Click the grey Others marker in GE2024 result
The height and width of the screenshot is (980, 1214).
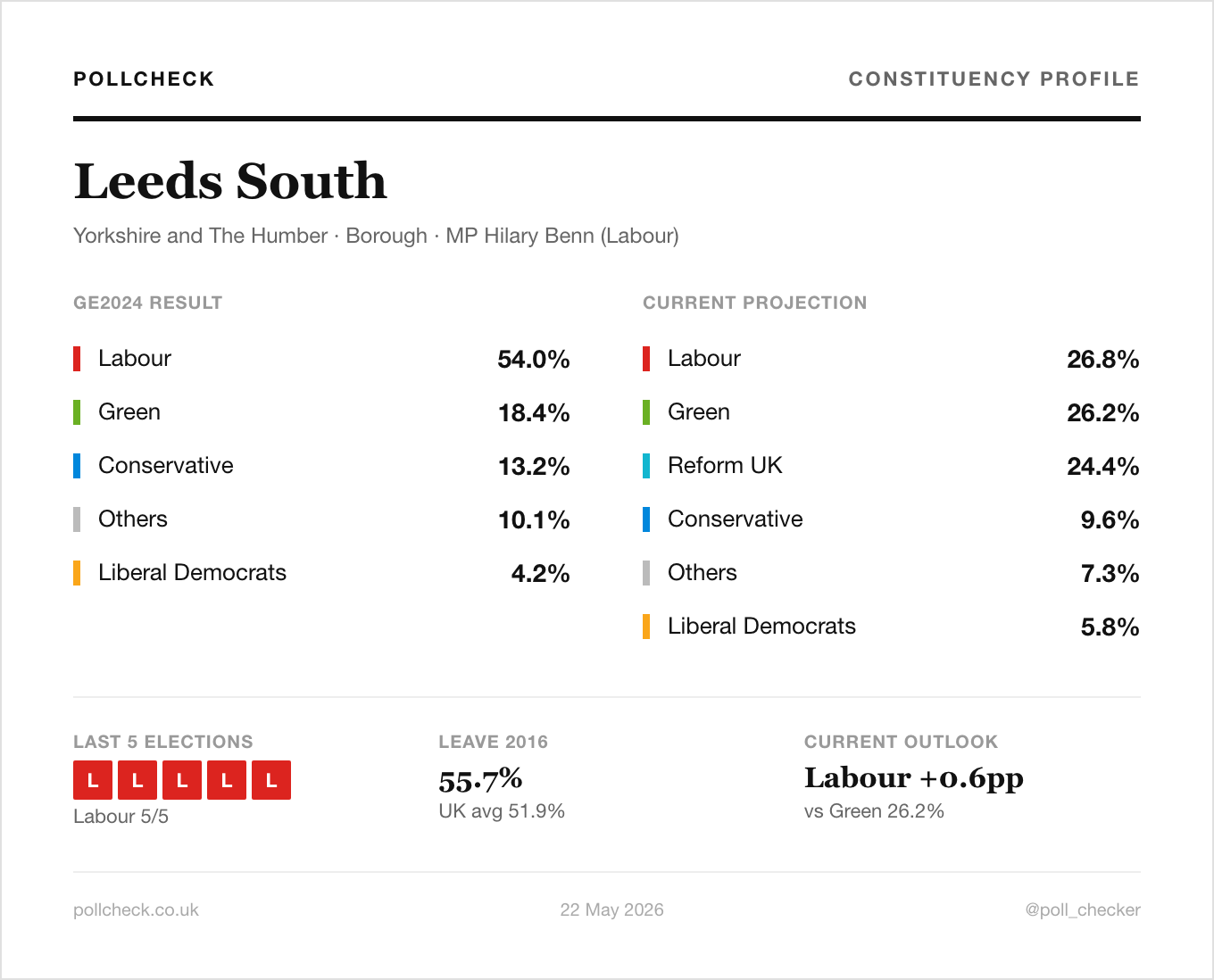[77, 519]
